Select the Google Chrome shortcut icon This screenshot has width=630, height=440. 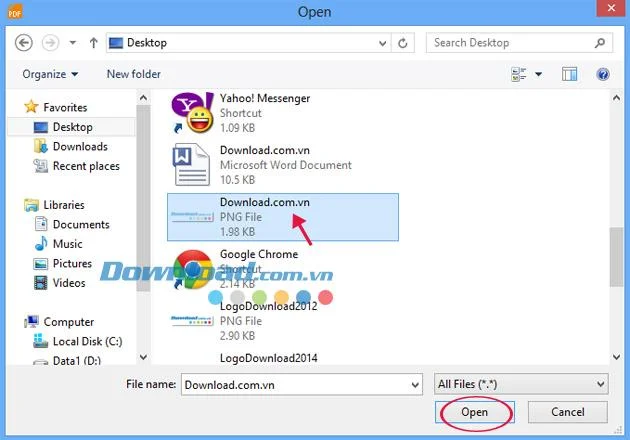[193, 269]
